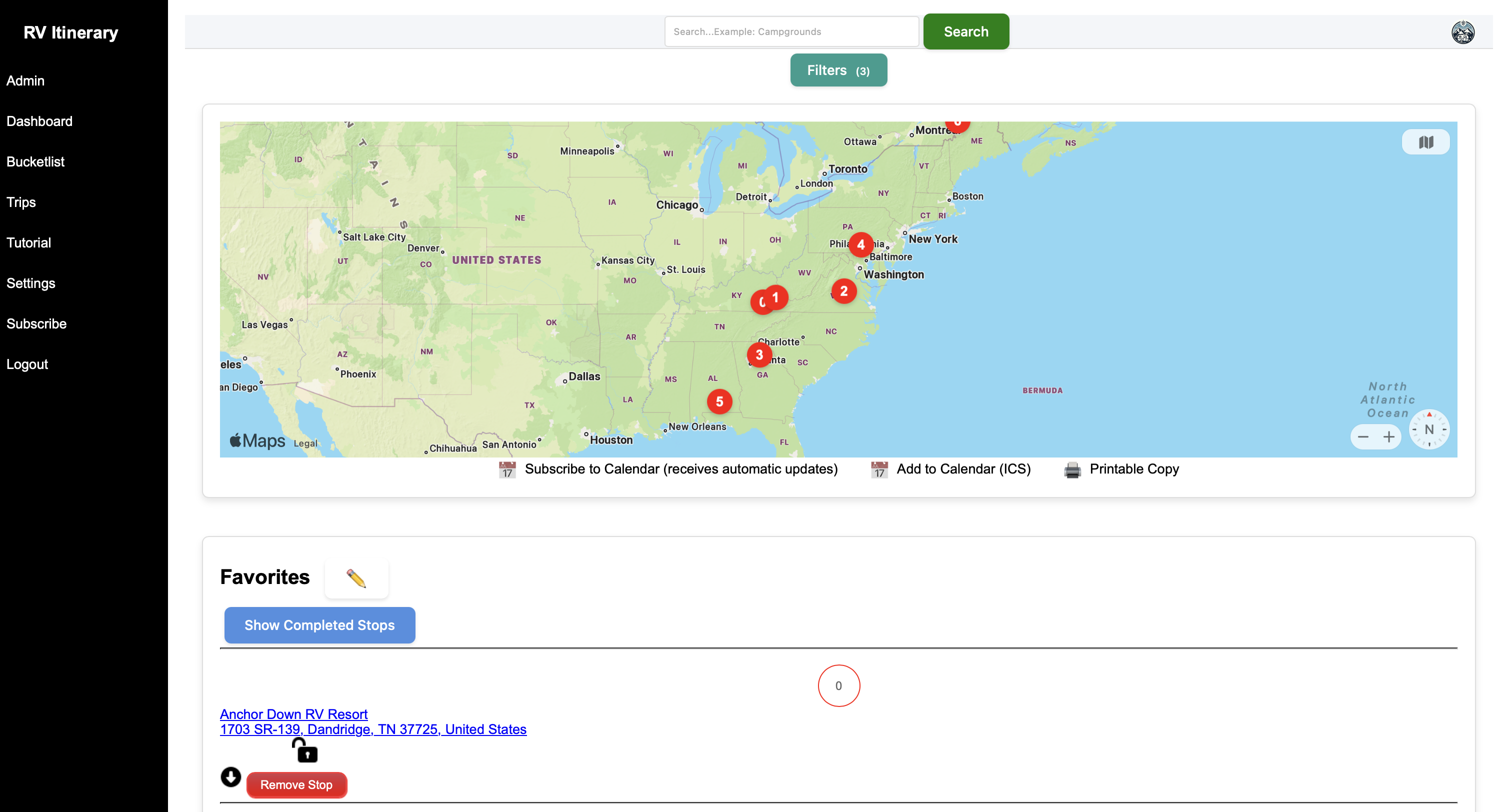
Task: Open Anchor Down RV Resort link
Action: [x=294, y=713]
